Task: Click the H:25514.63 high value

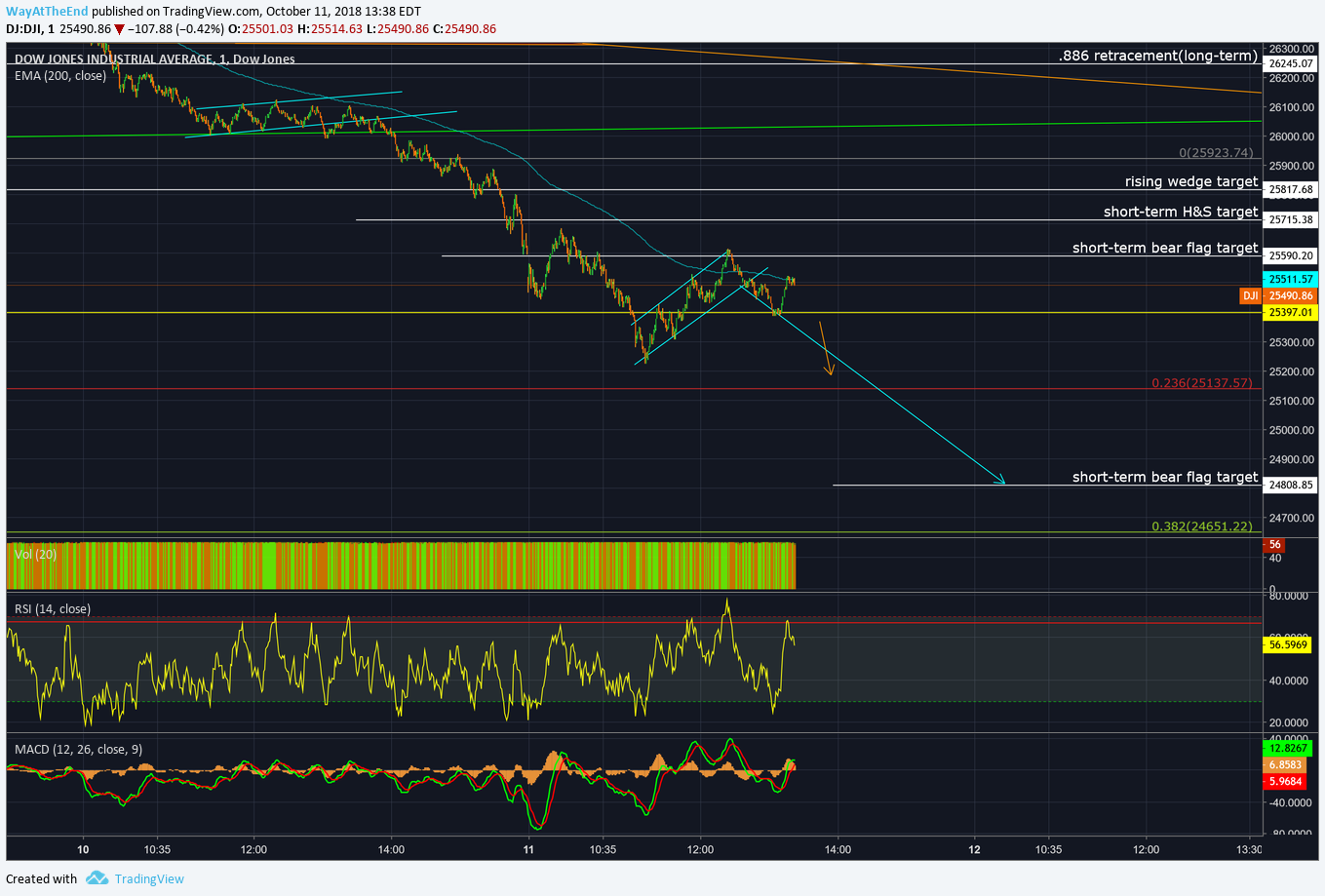Action: tap(330, 29)
